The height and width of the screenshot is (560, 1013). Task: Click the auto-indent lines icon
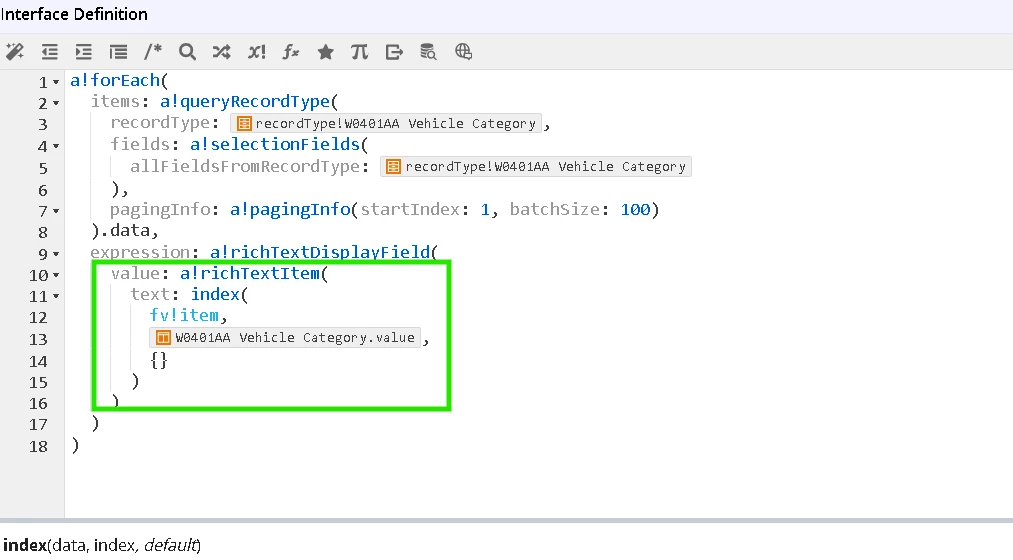[x=118, y=52]
